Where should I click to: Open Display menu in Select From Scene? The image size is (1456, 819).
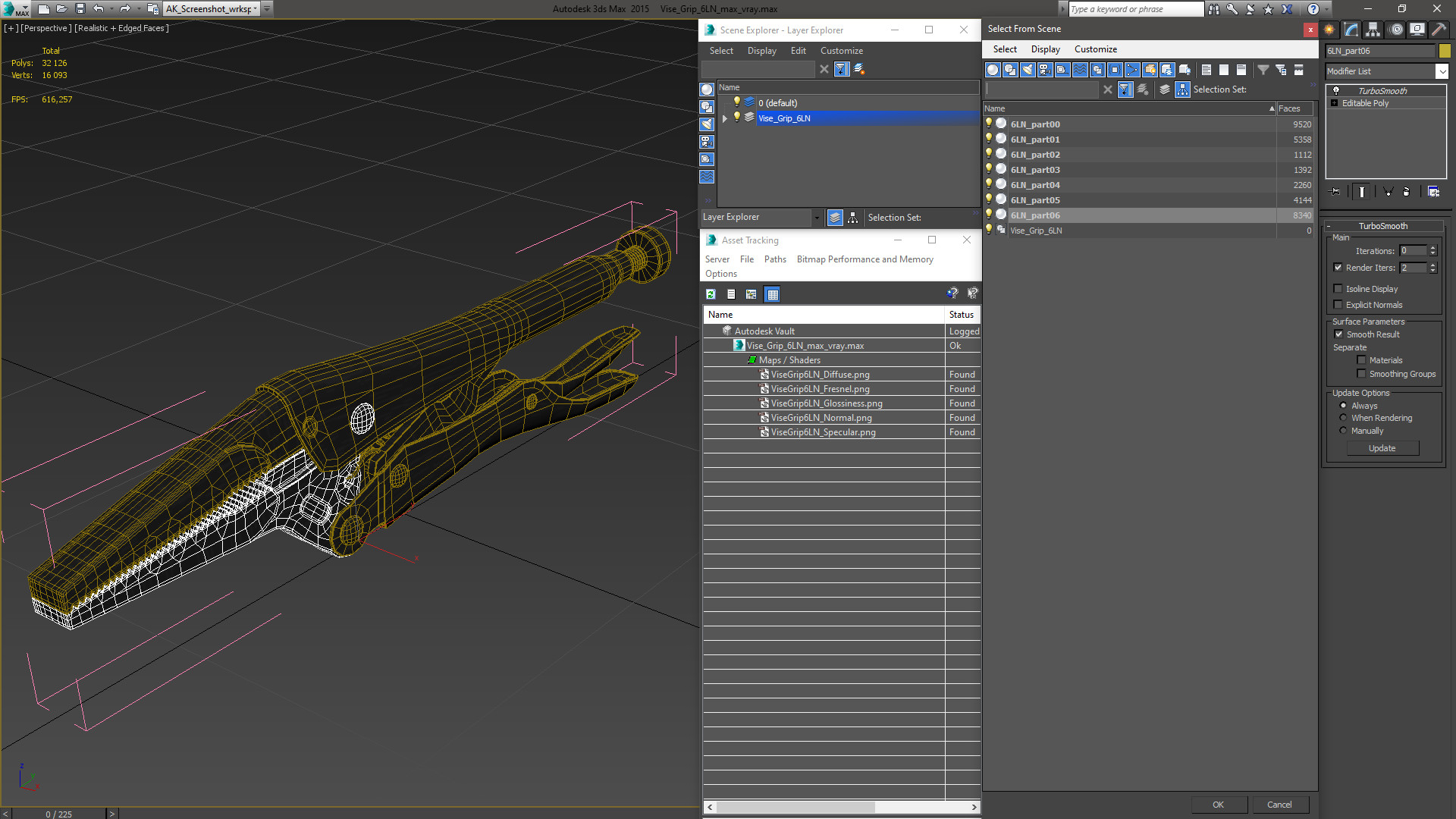(x=1045, y=49)
